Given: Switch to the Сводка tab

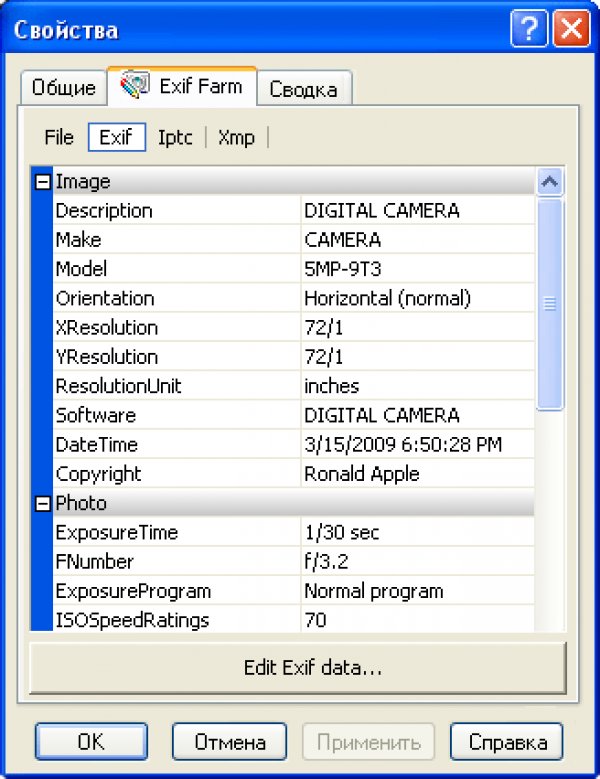Looking at the screenshot, I should coord(303,89).
